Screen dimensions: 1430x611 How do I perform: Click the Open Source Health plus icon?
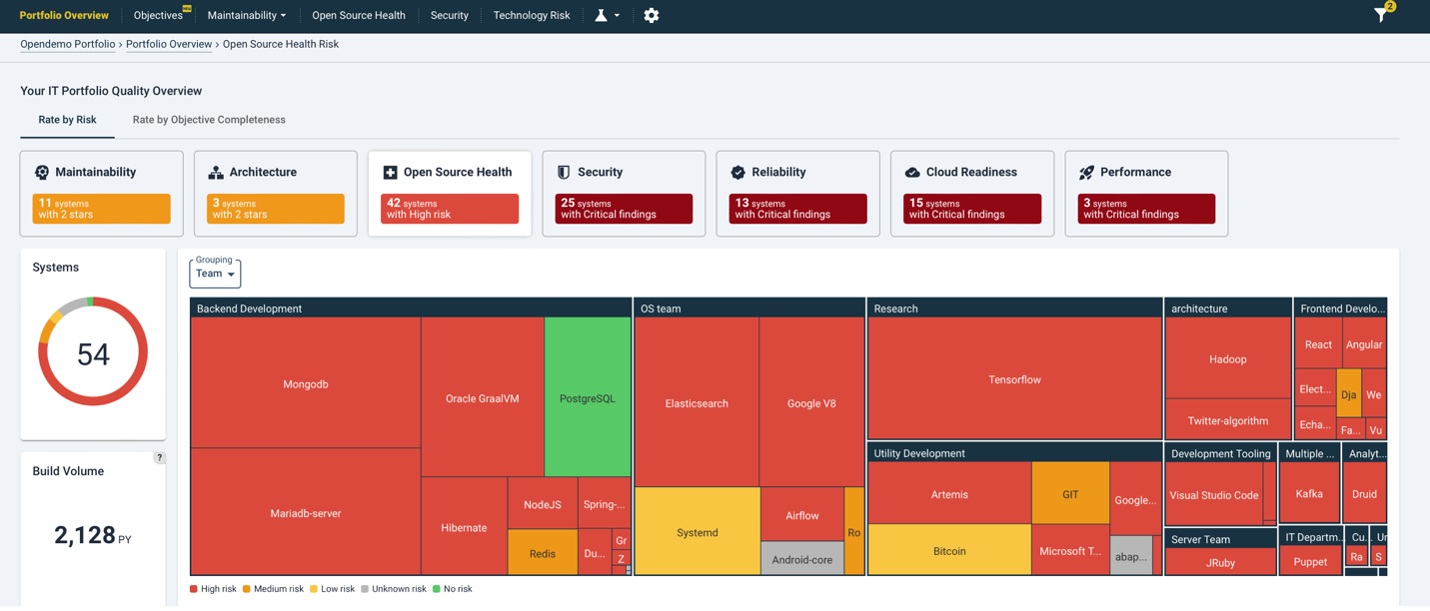(x=390, y=172)
